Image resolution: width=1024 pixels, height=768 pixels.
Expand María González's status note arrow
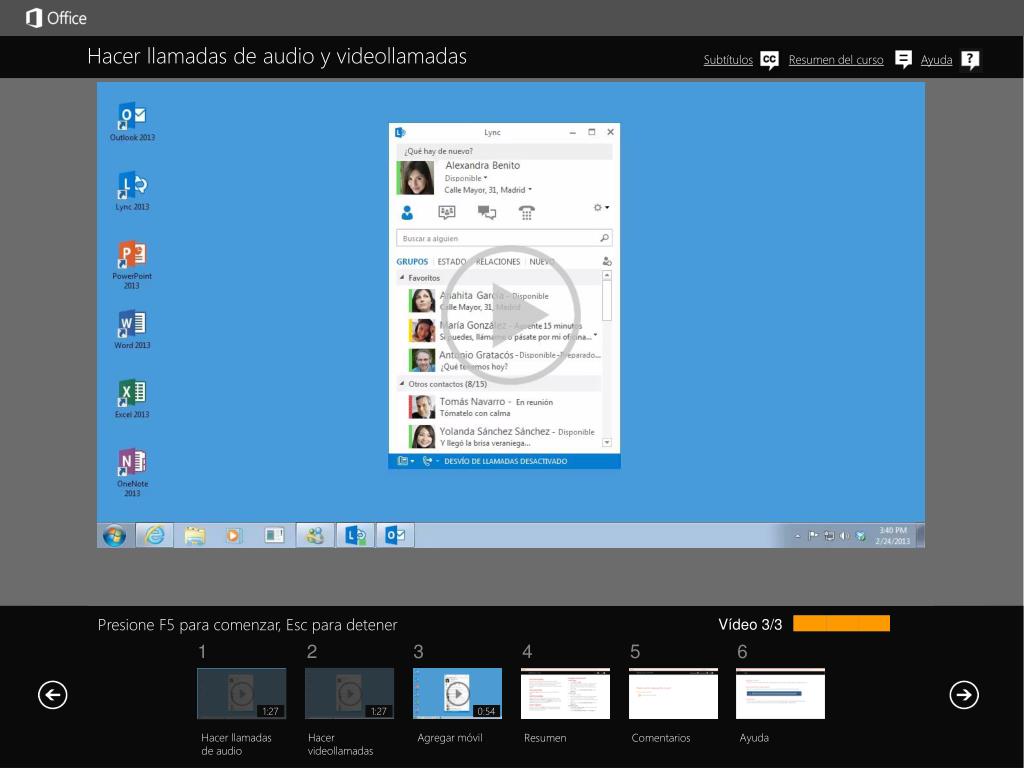596,335
